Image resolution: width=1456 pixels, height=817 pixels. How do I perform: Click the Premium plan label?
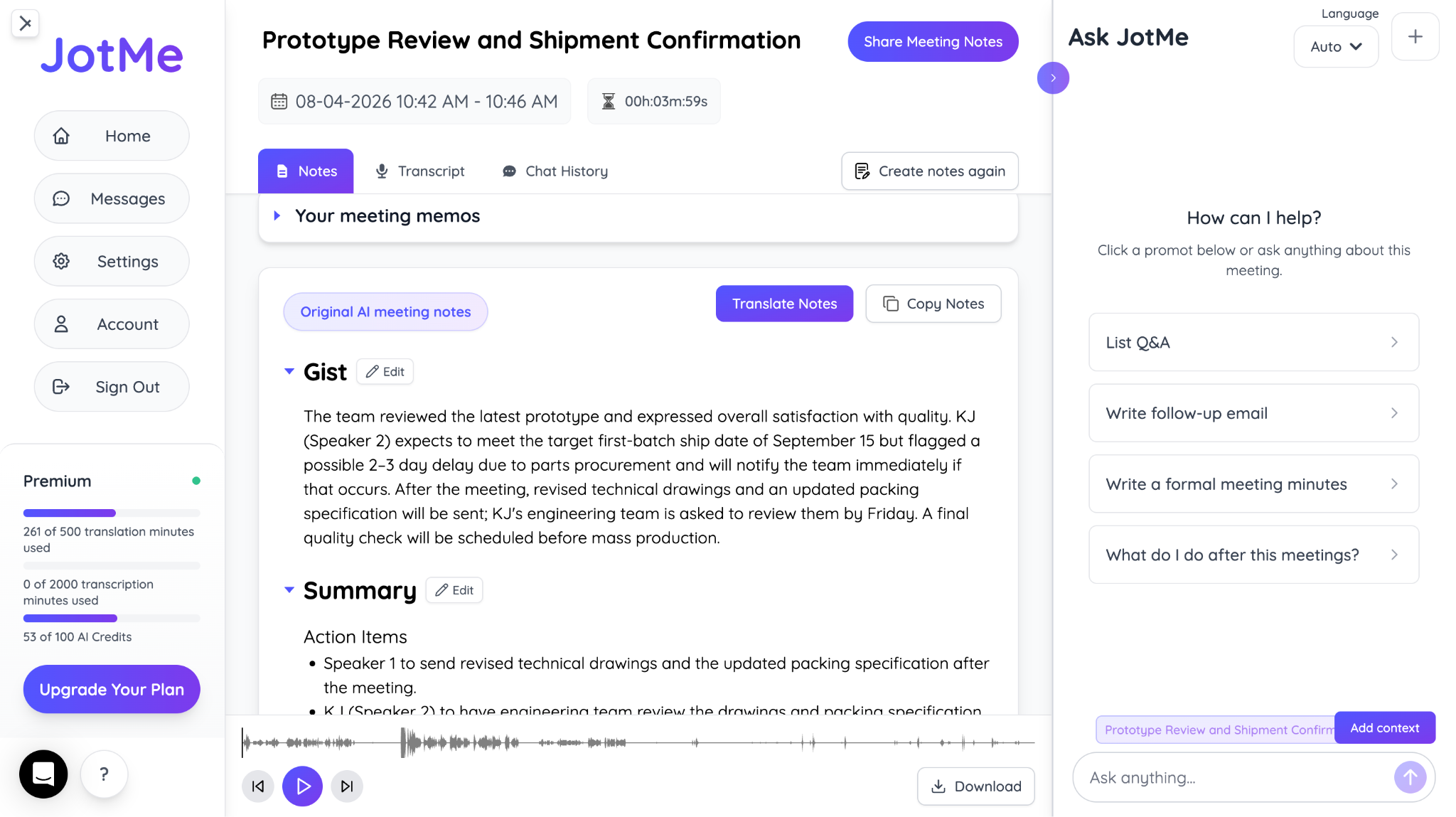57,481
